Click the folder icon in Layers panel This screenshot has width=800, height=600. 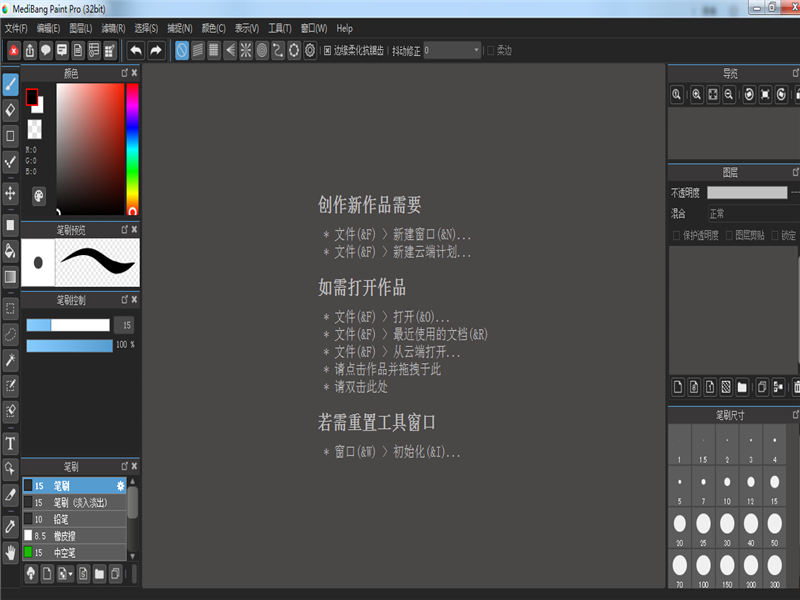tap(742, 387)
